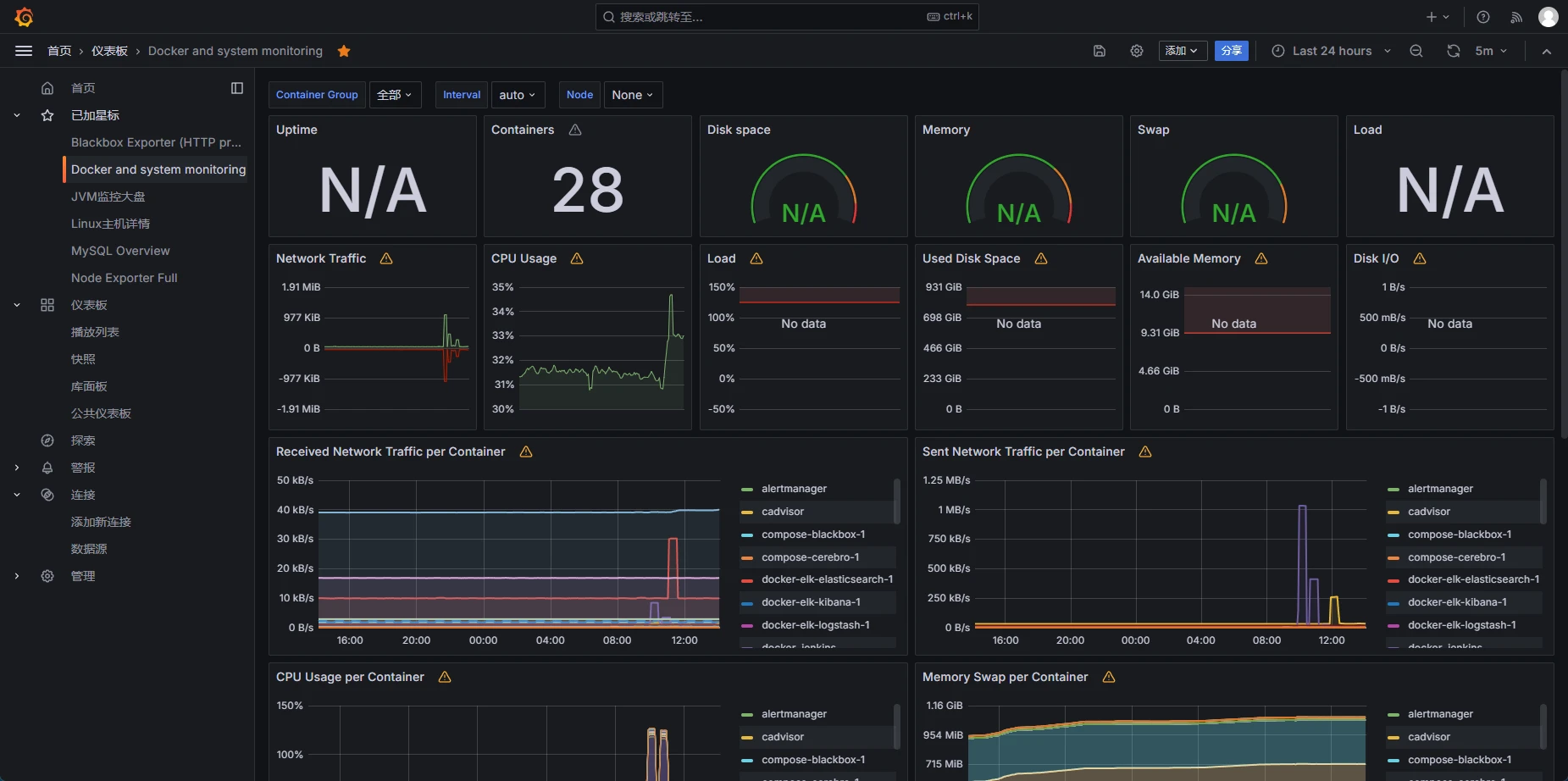This screenshot has height=781, width=1568.
Task: Click Sent Network Traffic legend scrollbar
Action: pos(1543,501)
